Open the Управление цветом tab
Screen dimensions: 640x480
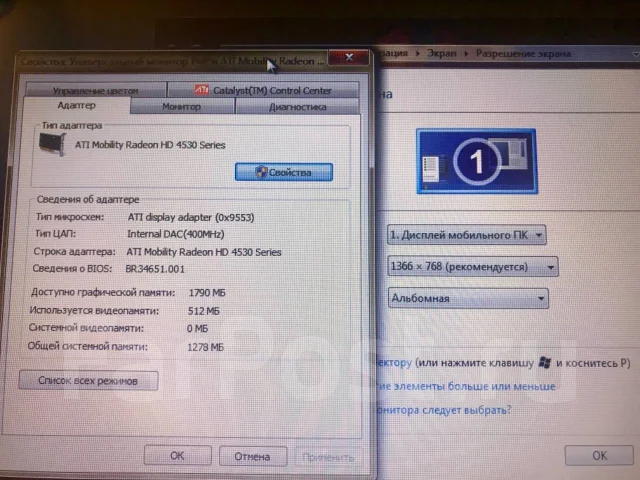coord(96,90)
